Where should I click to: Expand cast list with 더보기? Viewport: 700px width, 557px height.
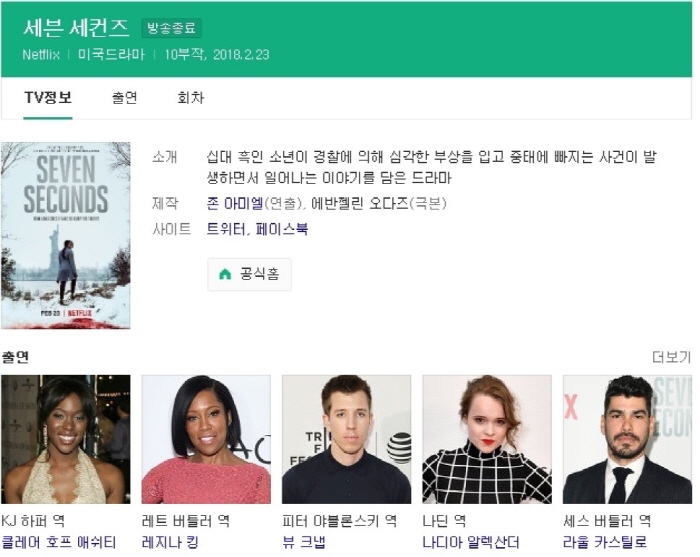671,357
